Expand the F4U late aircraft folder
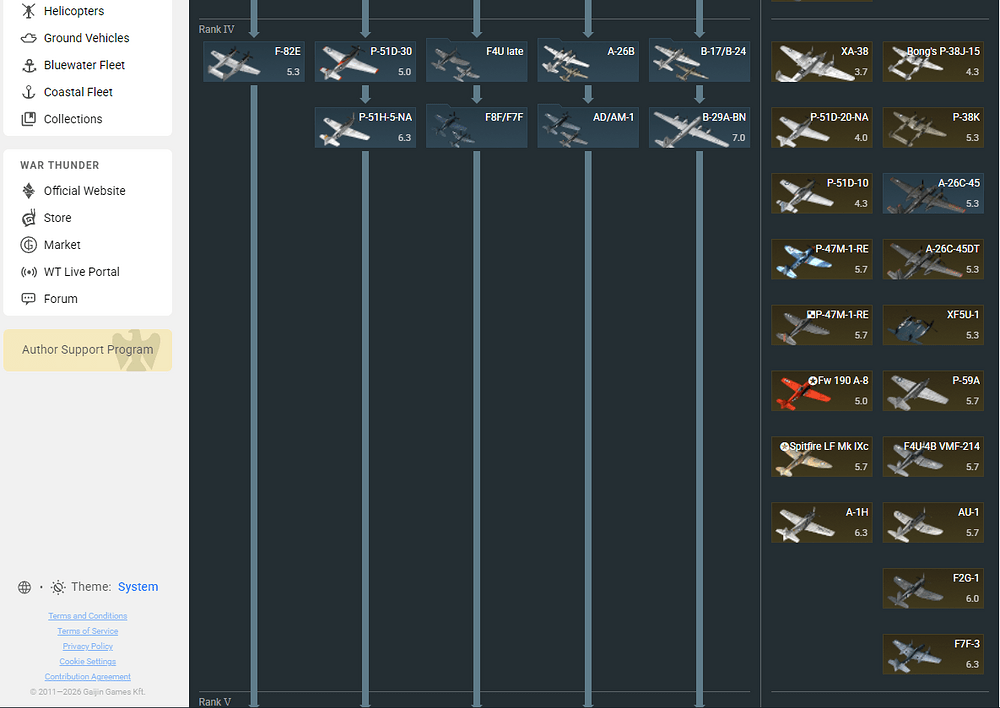The width and height of the screenshot is (1000, 708). tap(476, 61)
